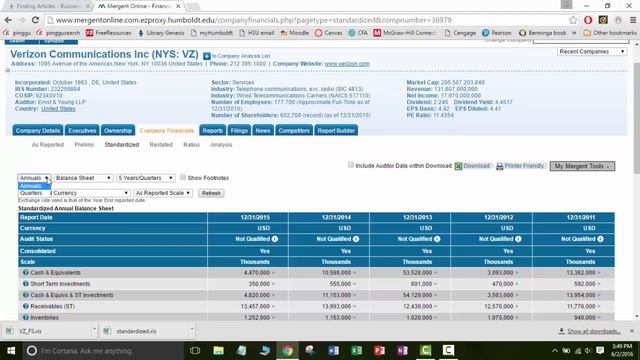640x360 pixels.
Task: Visit the www.verizon.com website link
Action: (347, 64)
